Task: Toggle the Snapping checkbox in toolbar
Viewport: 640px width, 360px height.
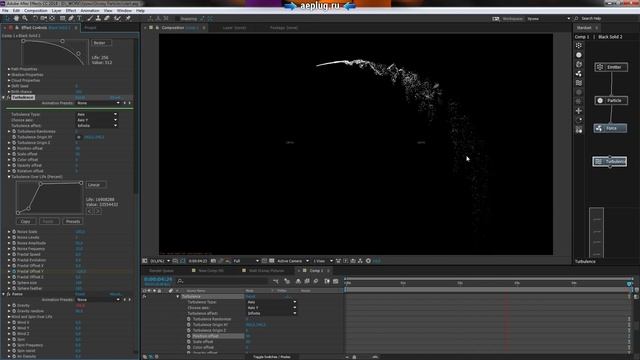Action: pos(178,19)
